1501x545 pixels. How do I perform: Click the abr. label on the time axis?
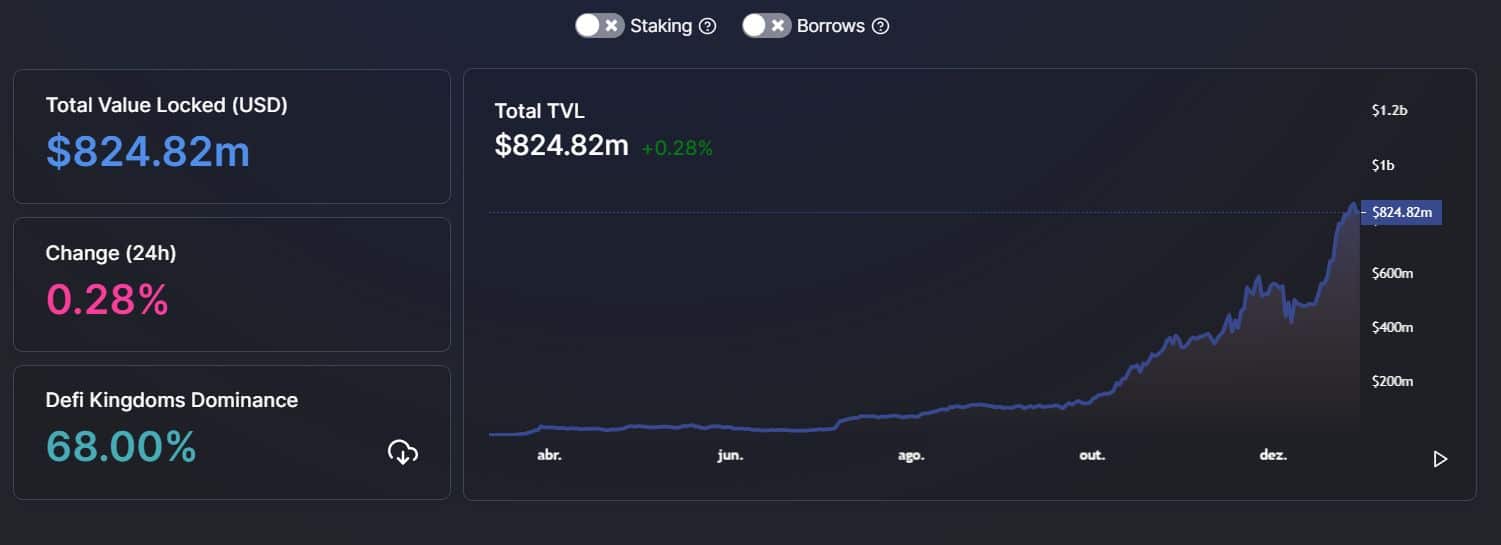(x=549, y=455)
